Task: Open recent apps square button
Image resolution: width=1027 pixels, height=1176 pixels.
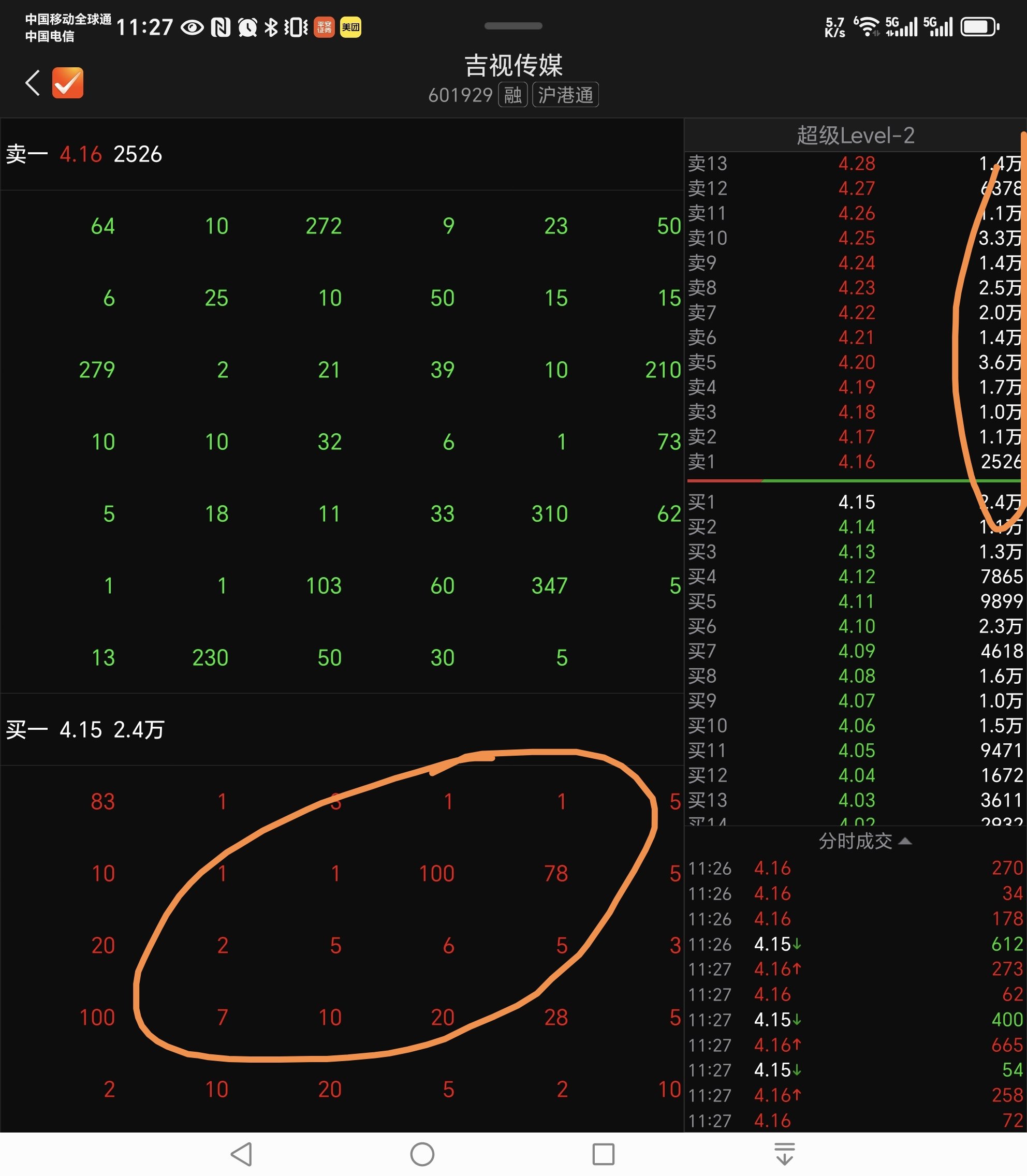Action: coord(603,1154)
